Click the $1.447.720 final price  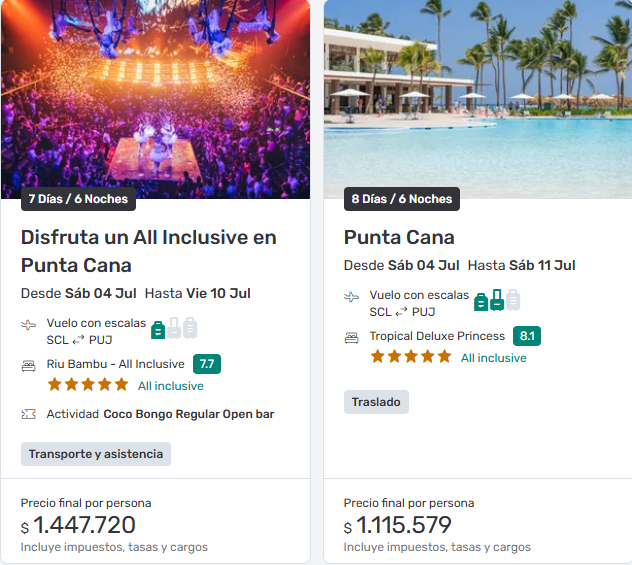click(84, 526)
